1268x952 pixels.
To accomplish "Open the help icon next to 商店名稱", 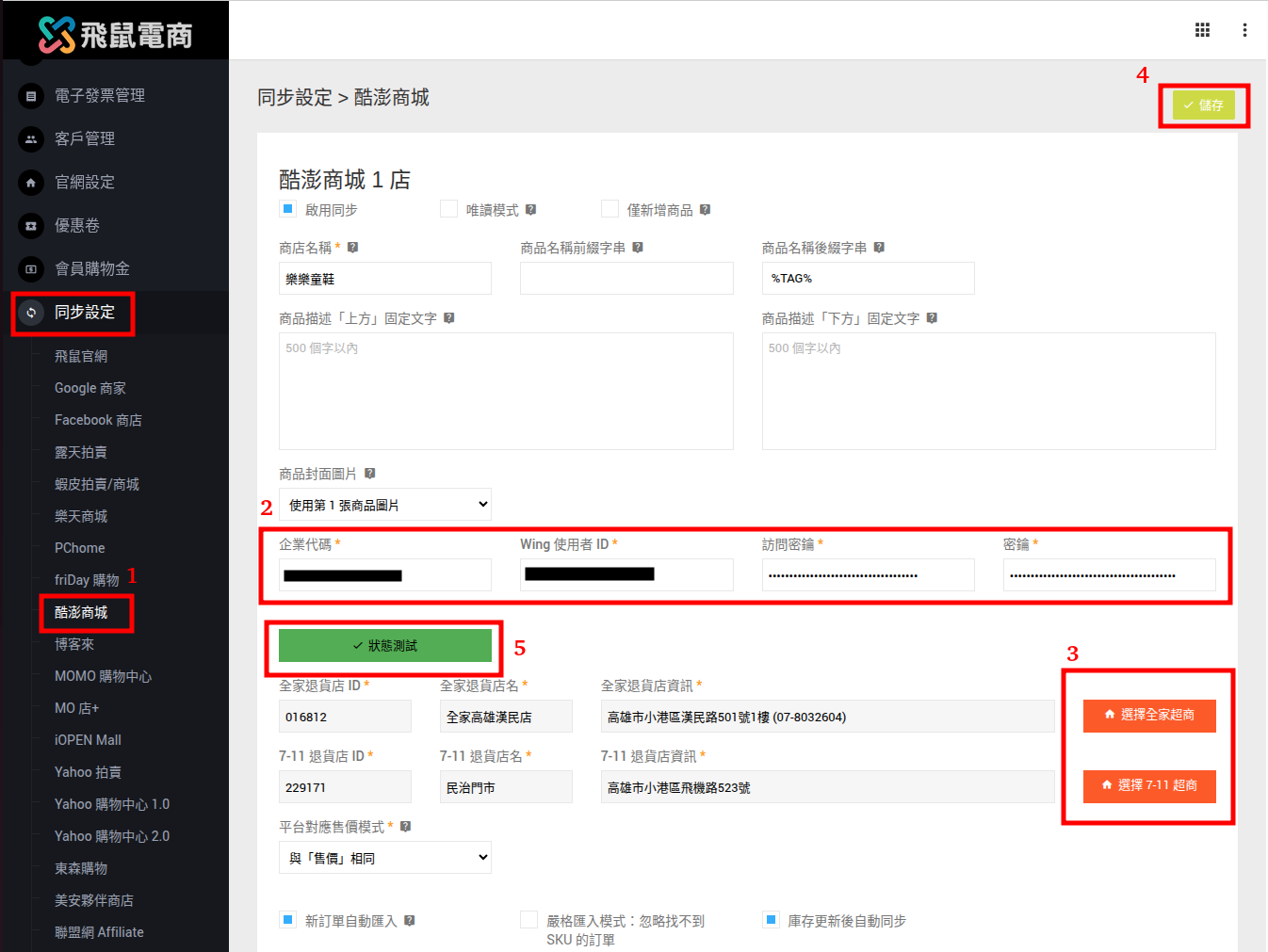I will point(352,247).
